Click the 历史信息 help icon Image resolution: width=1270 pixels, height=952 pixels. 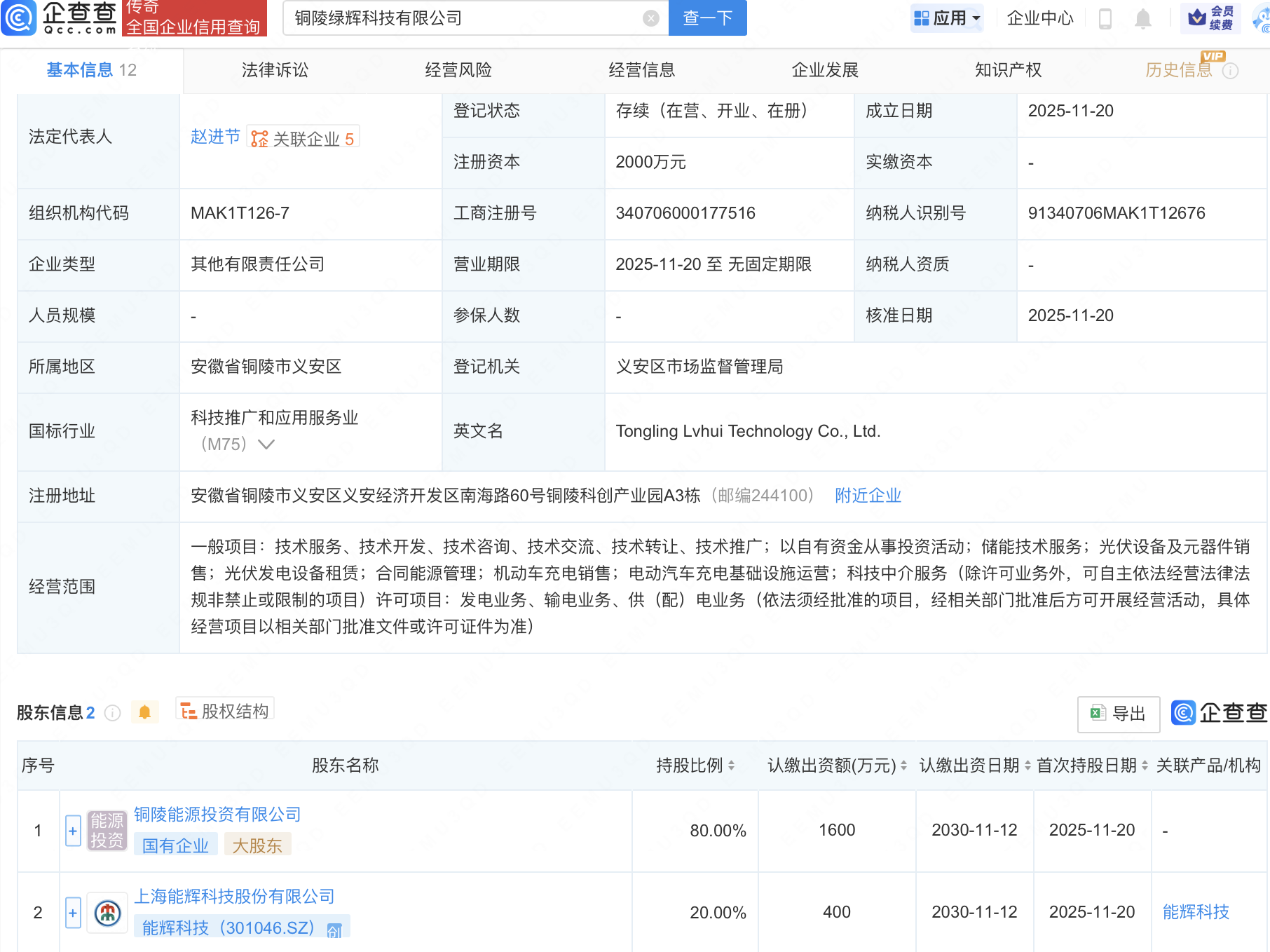[x=1230, y=71]
